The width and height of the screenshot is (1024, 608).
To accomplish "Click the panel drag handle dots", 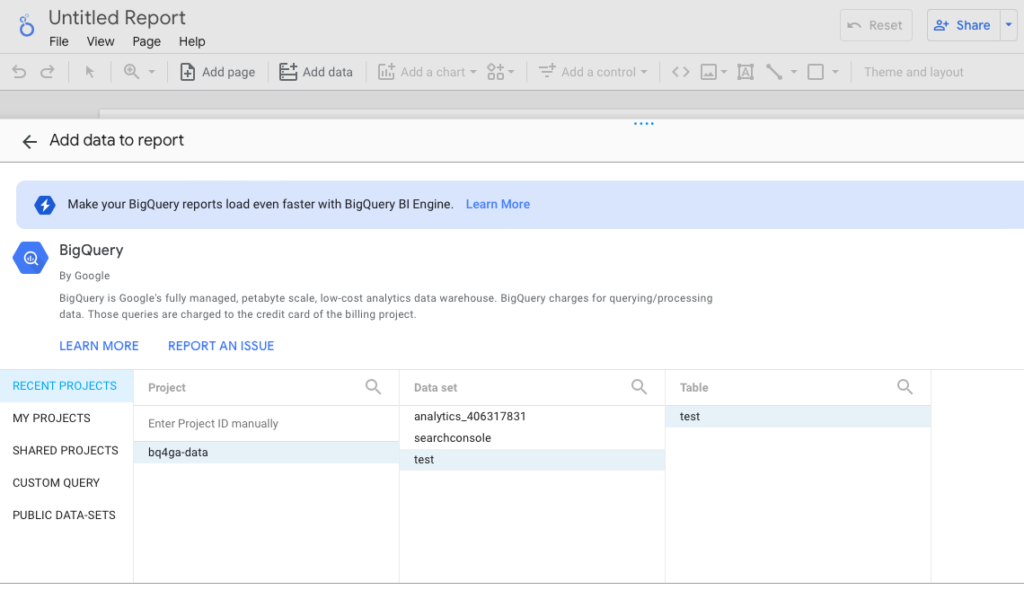I will [643, 123].
